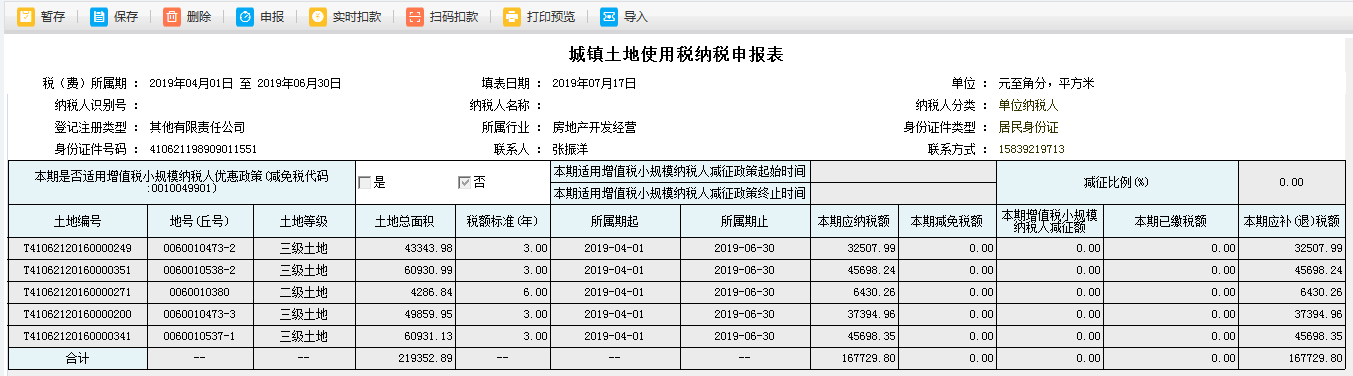The width and height of the screenshot is (1353, 376).
Task: Click tax payable 6430.26 in 本期应纳税额 column
Action: click(x=854, y=292)
